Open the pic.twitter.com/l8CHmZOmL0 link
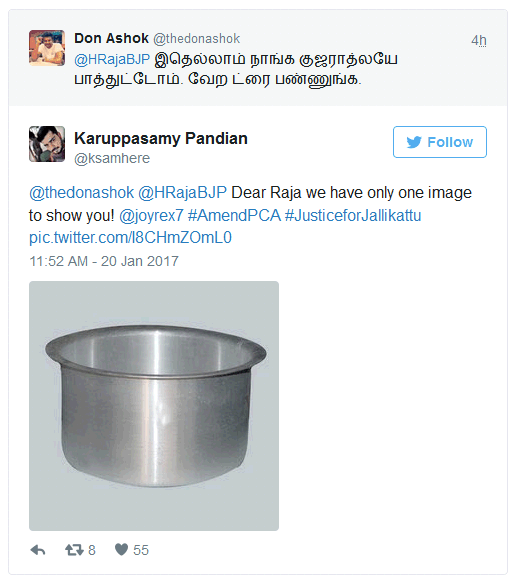This screenshot has width=517, height=583. pos(131,238)
